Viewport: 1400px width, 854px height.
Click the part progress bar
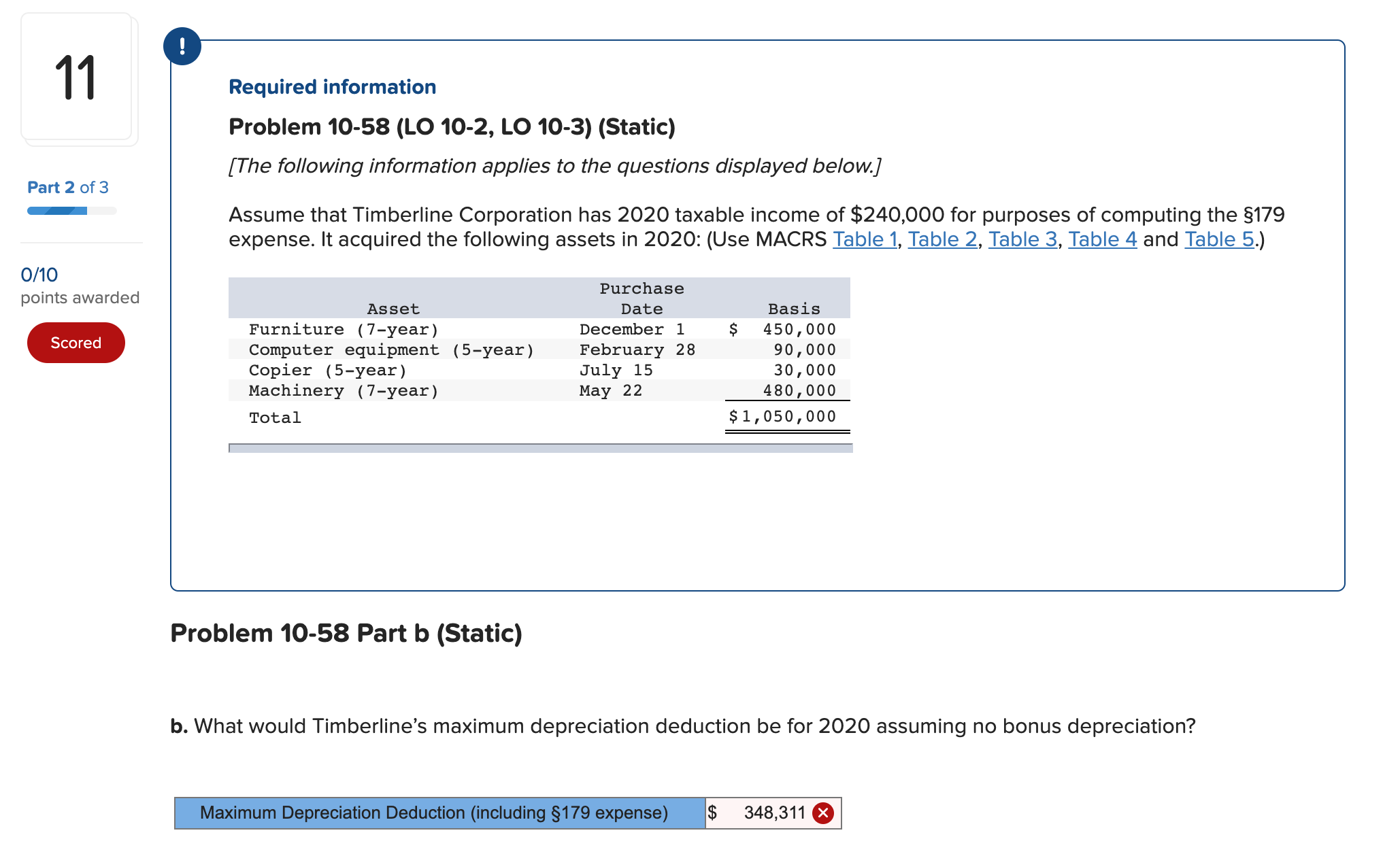pyautogui.click(x=71, y=211)
